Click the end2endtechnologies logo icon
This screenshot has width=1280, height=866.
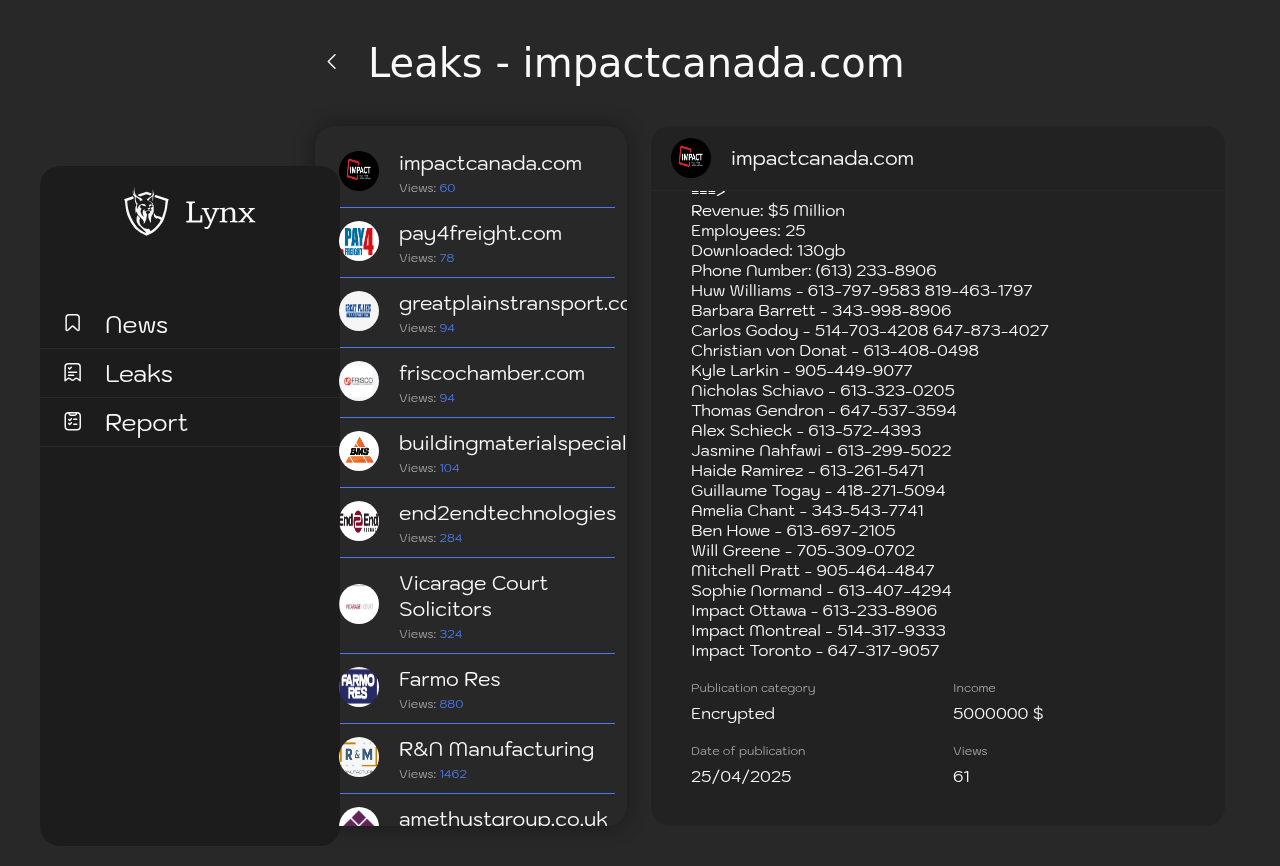click(359, 521)
